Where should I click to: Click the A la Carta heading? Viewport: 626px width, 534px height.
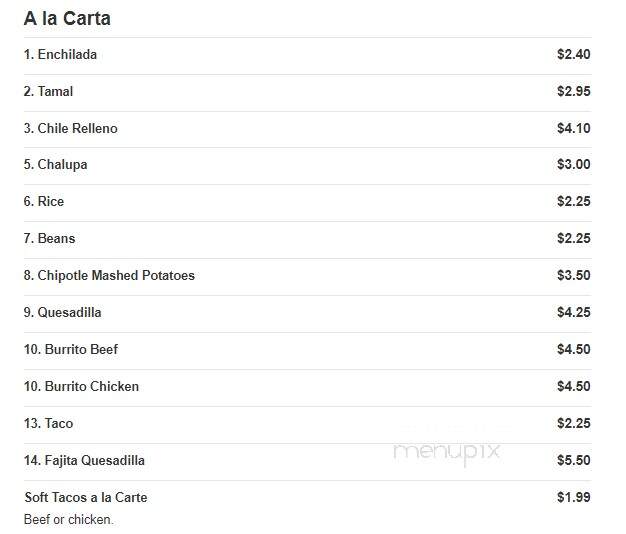(x=67, y=18)
